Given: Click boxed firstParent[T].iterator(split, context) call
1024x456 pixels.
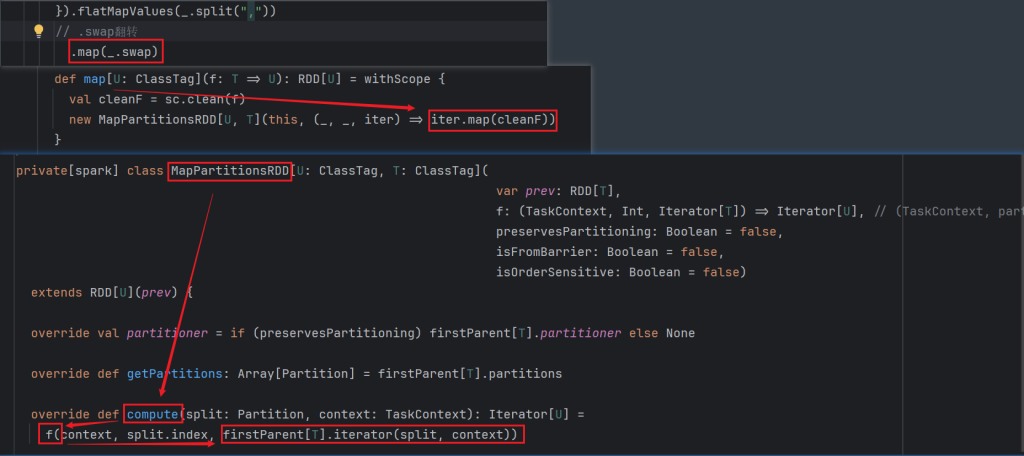Looking at the screenshot, I should [372, 434].
